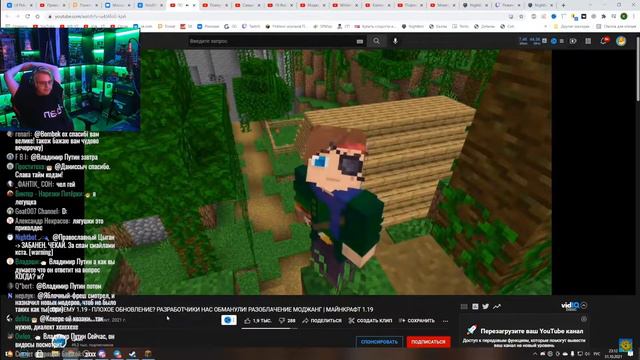This screenshot has width=640, height=360.
Task: Like the video showing 1,9 тыс.
Action: (258, 321)
